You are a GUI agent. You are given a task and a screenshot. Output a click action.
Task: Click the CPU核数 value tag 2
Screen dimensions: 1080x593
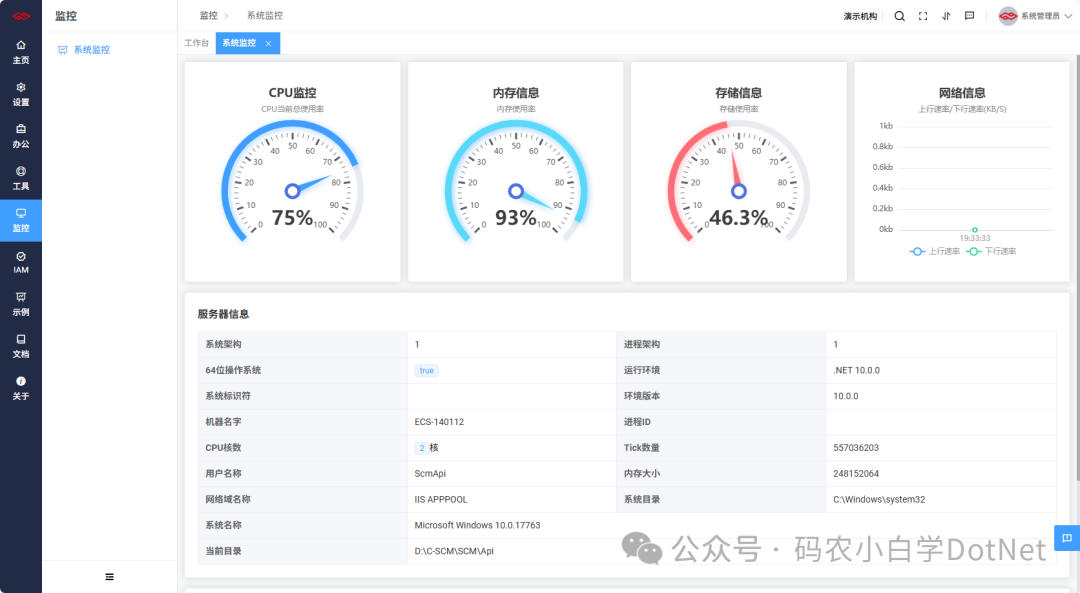click(x=422, y=448)
